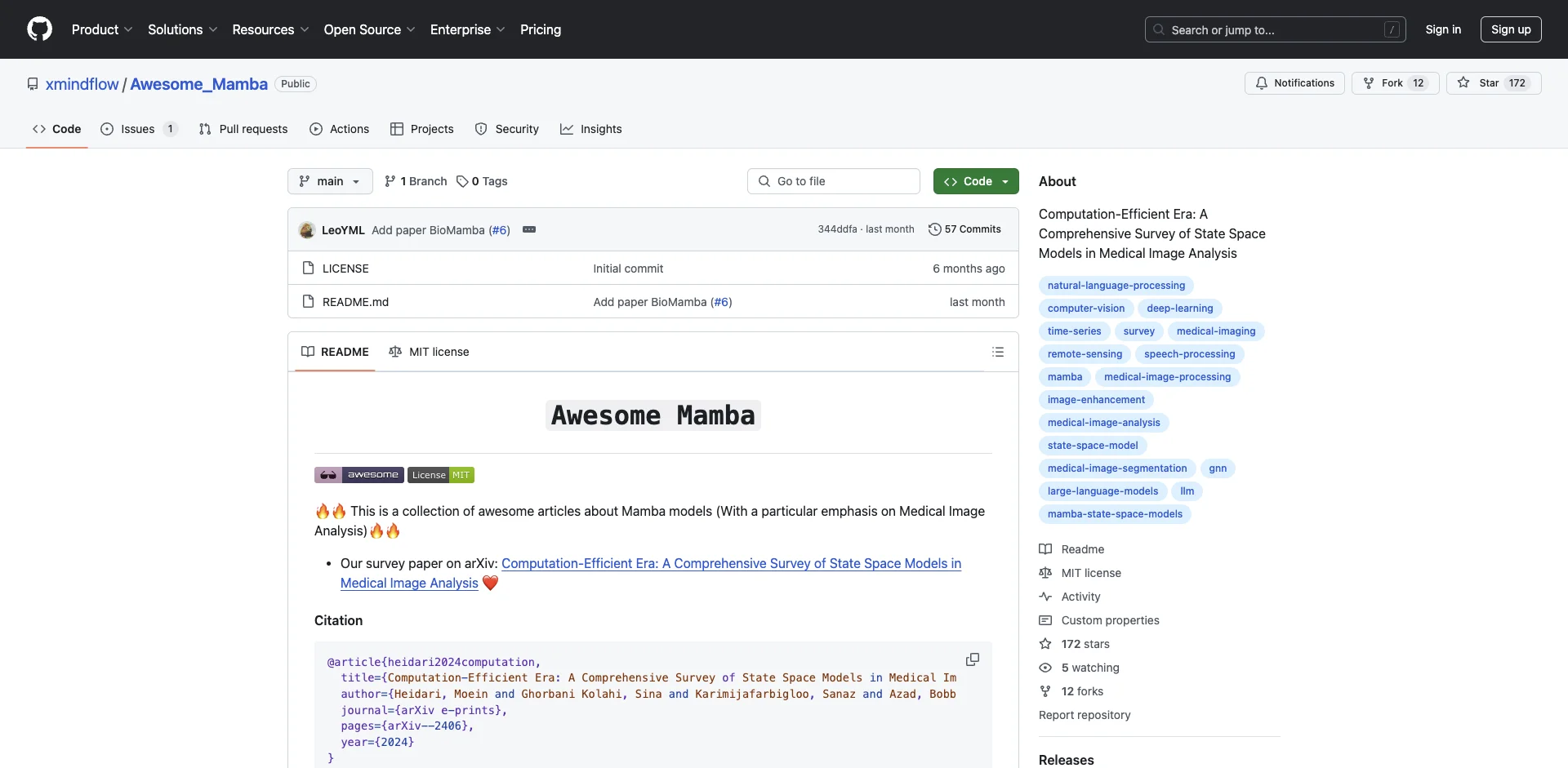Viewport: 1568px width, 768px height.
Task: Expand the Open Source menu
Action: pos(370,29)
